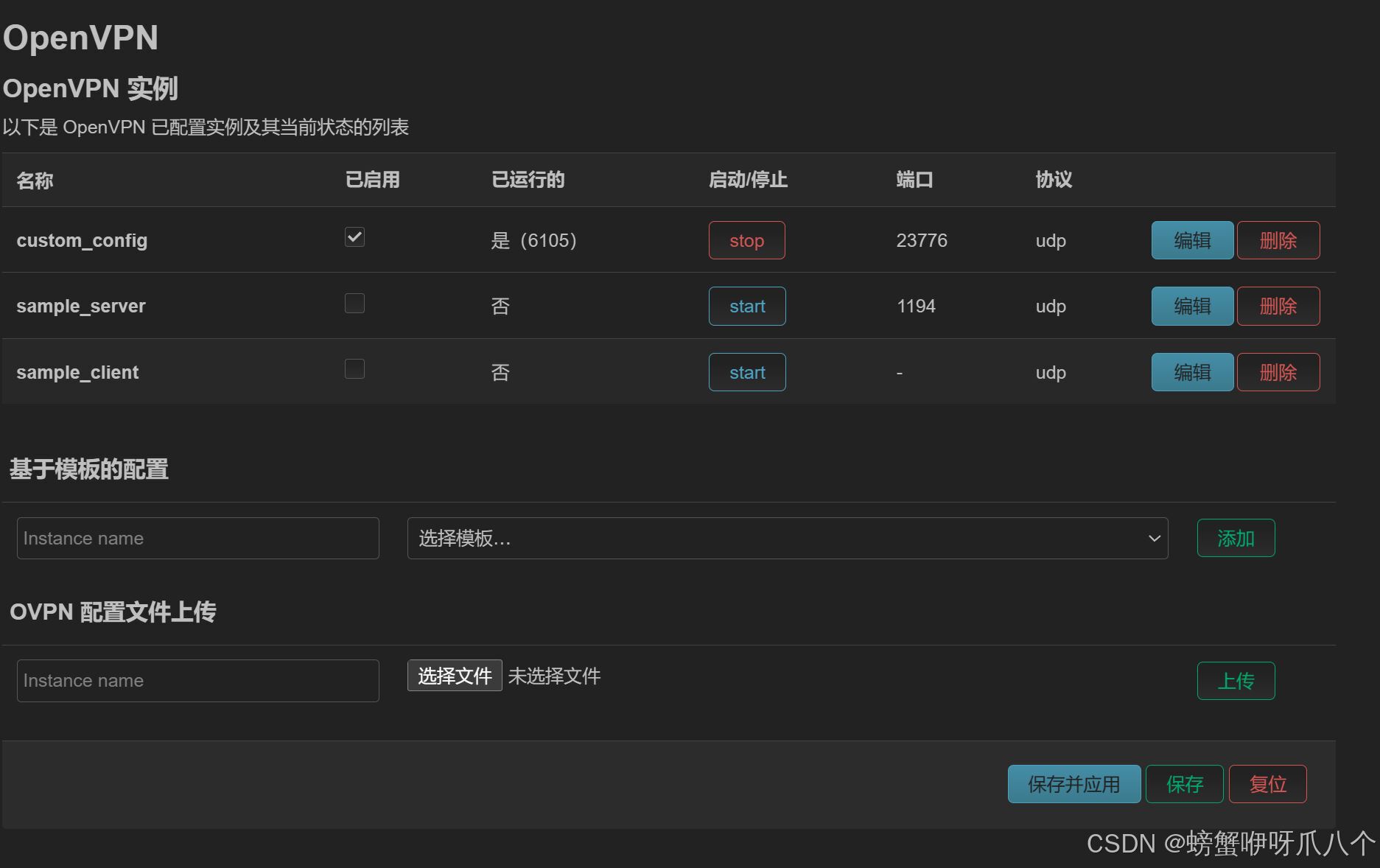Image resolution: width=1380 pixels, height=868 pixels.
Task: Click the dash port value in sample_client row
Action: click(x=900, y=373)
